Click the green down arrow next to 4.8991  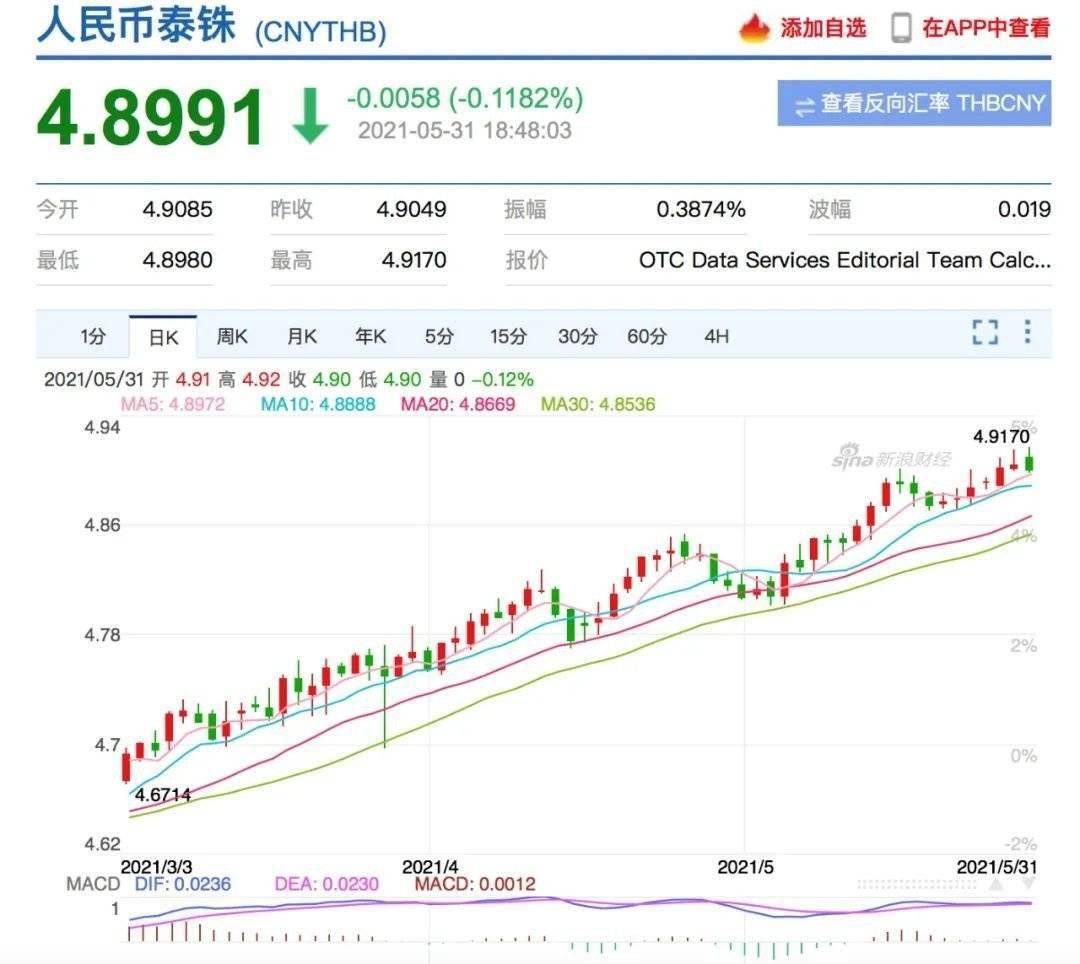[x=309, y=117]
